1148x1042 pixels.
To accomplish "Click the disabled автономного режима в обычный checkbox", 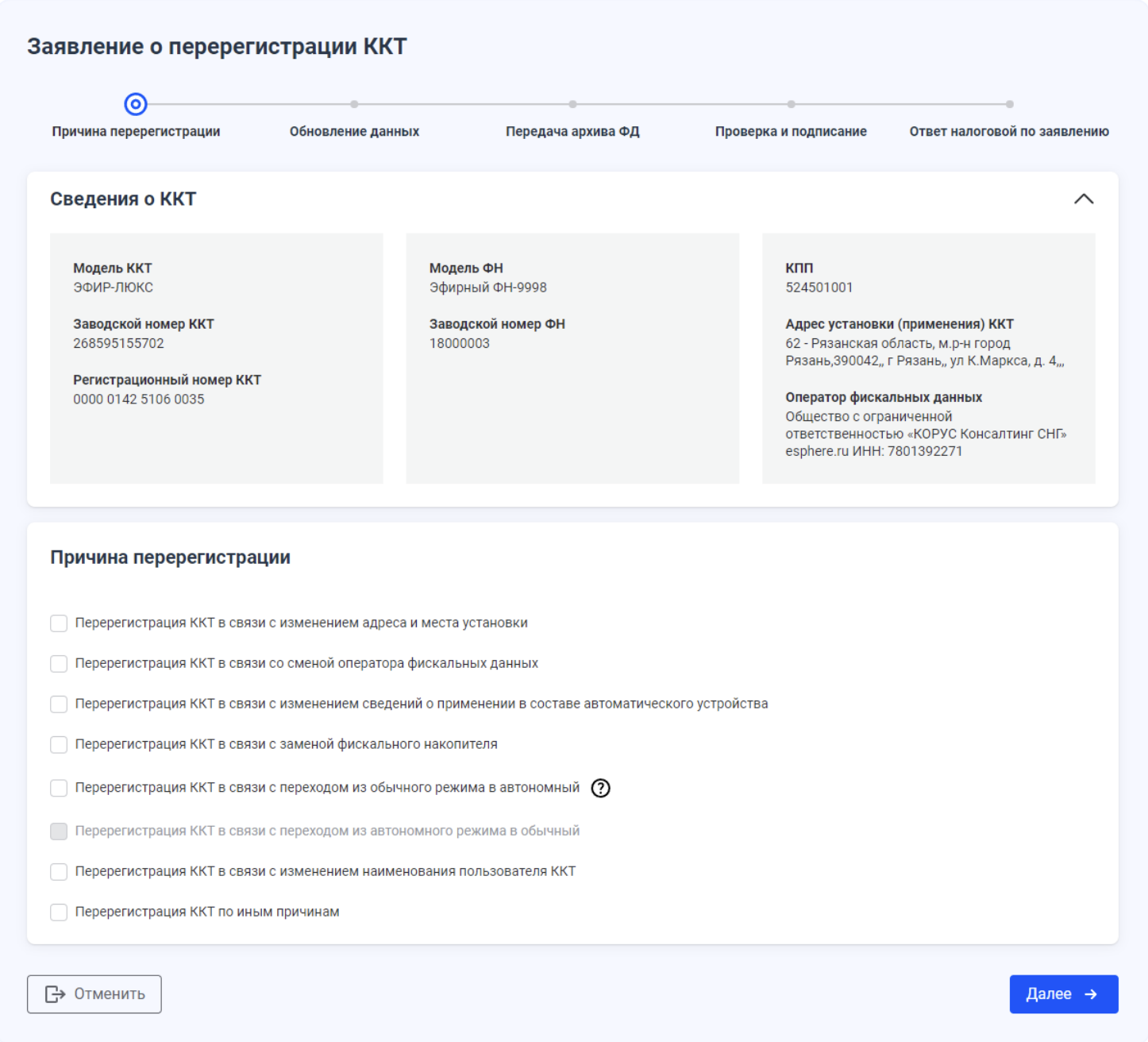I will (59, 832).
